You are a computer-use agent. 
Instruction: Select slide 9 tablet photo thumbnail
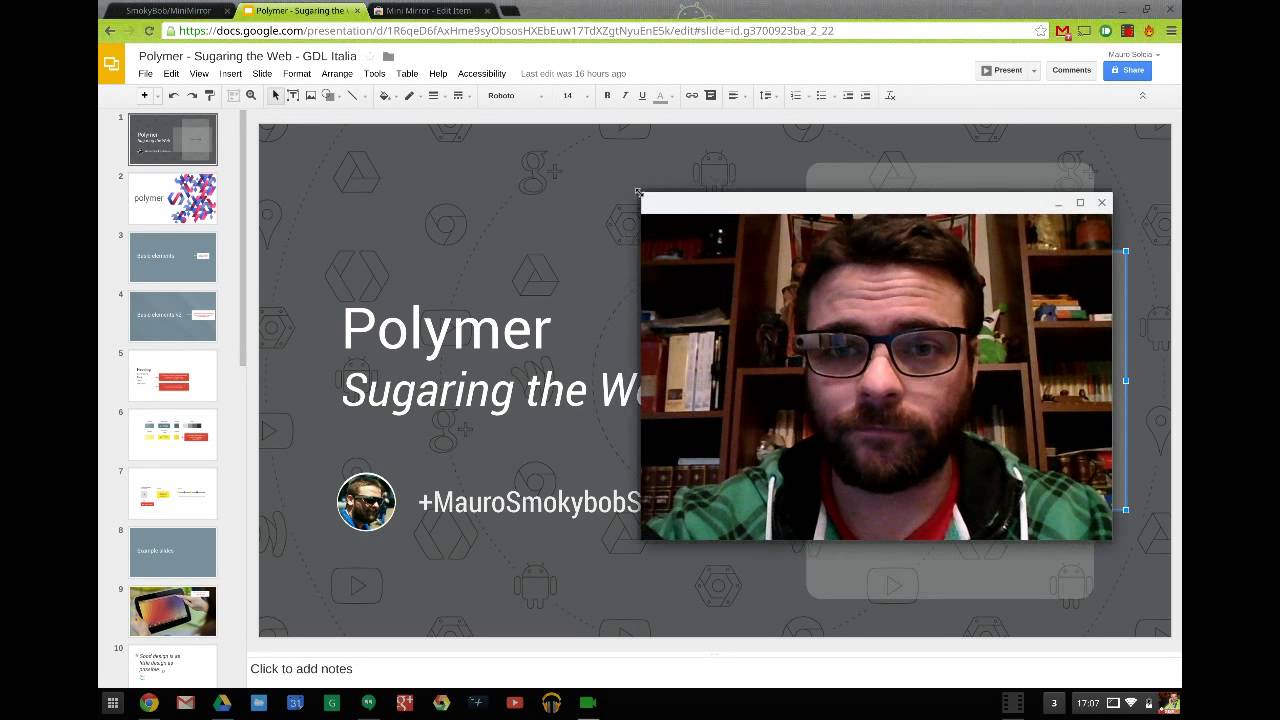click(x=173, y=611)
